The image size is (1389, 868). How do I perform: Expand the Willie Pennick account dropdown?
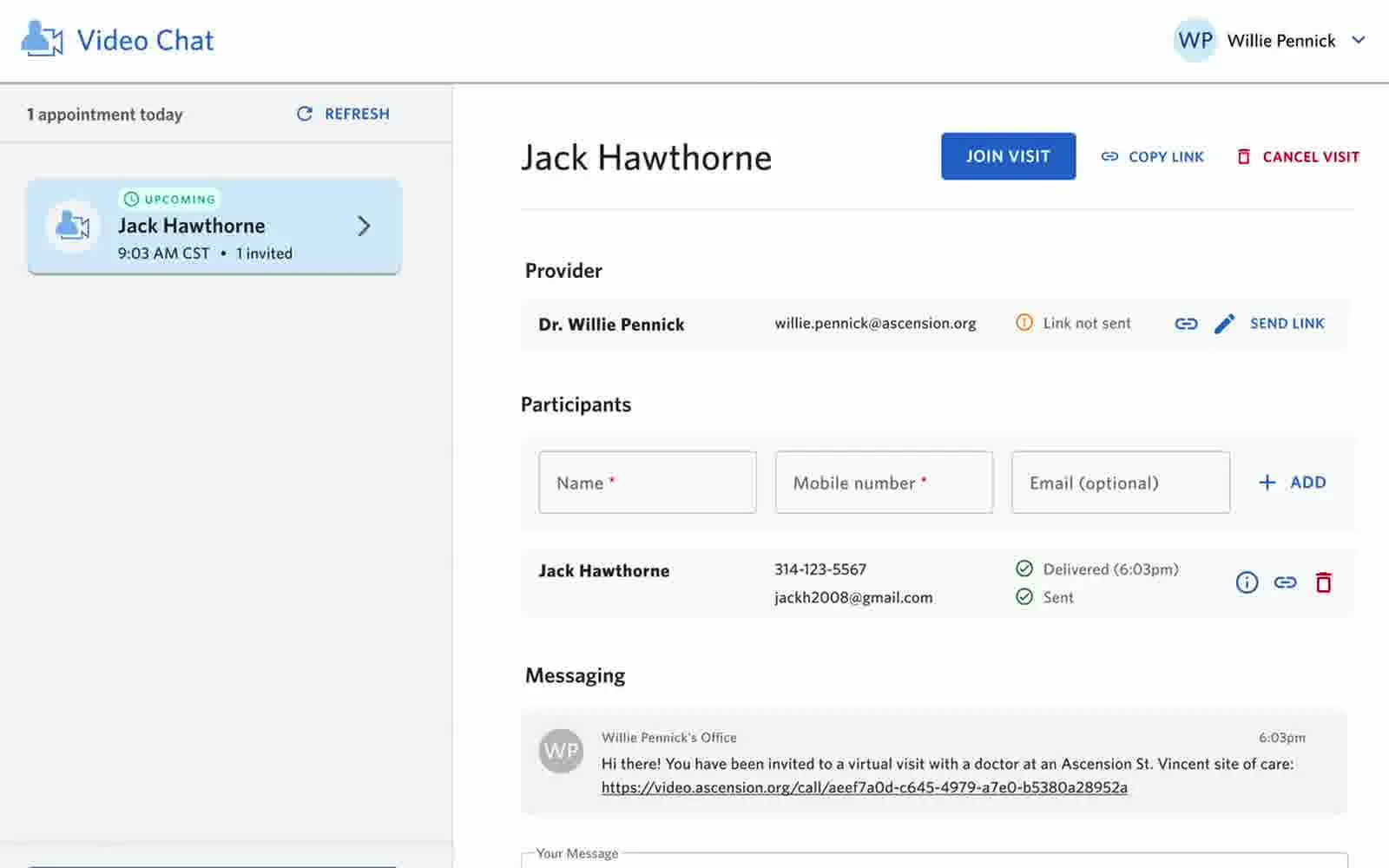pos(1359,40)
